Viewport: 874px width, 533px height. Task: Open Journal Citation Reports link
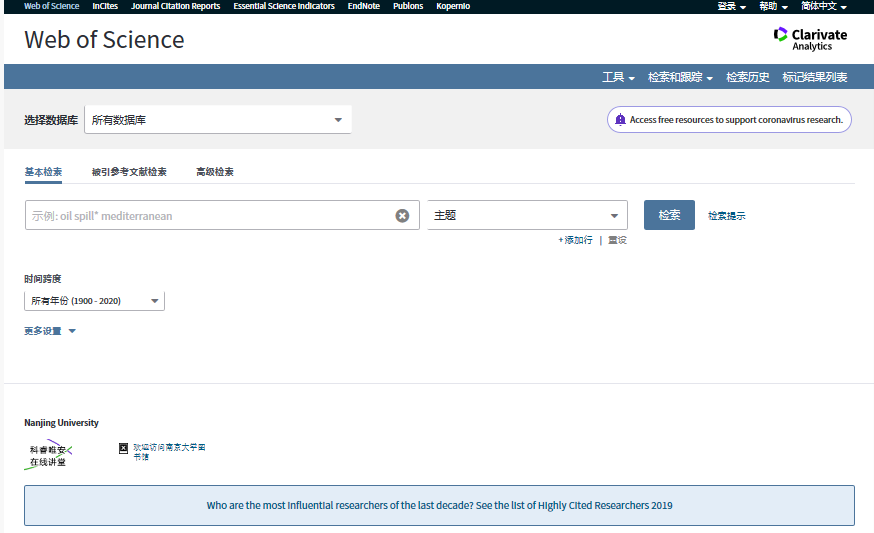tap(175, 6)
